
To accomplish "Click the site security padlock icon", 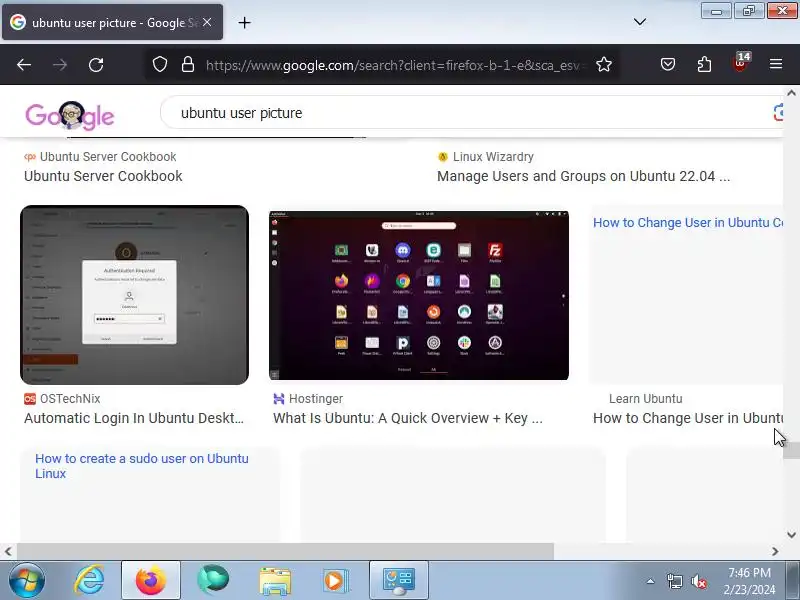I will [188, 64].
